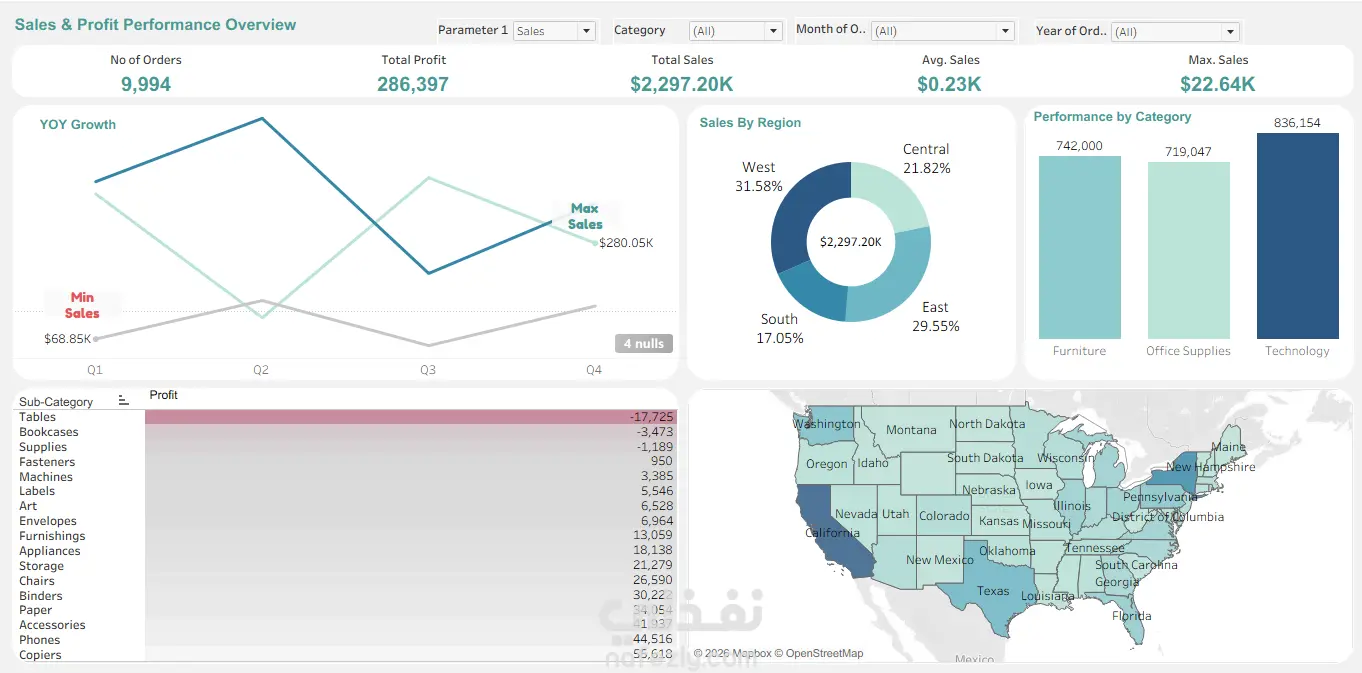Click the Sub-Category column header
1362x673 pixels.
pyautogui.click(x=56, y=402)
